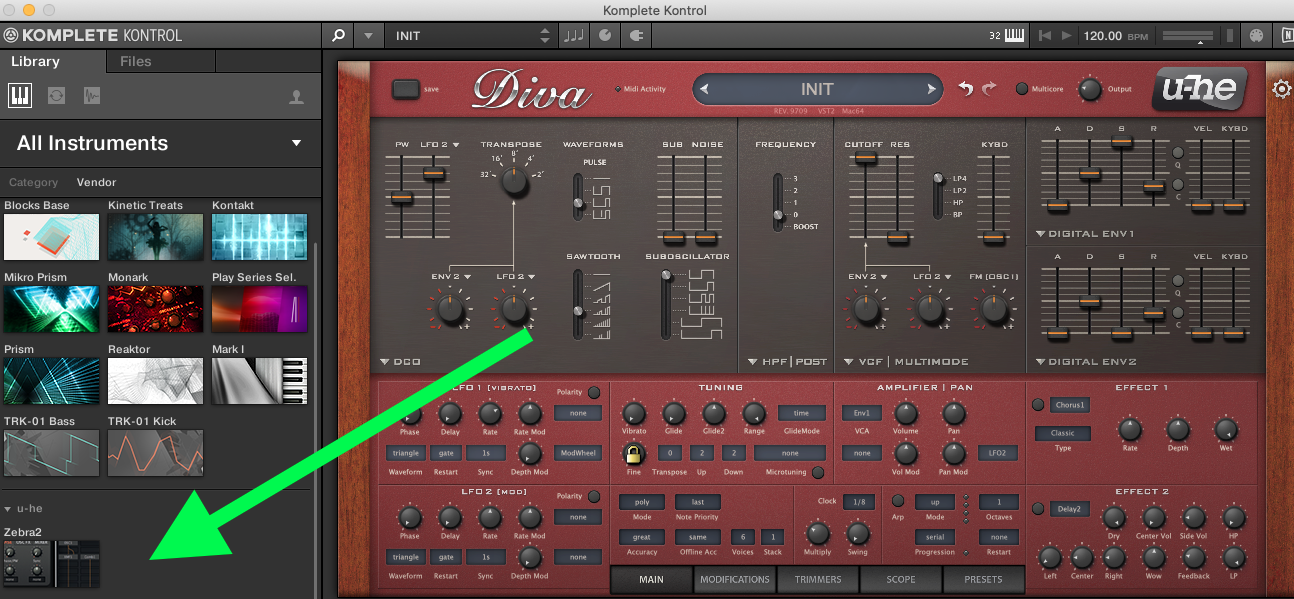Toggle the Digital Env1 C button
Image resolution: width=1294 pixels, height=599 pixels.
point(1178,185)
